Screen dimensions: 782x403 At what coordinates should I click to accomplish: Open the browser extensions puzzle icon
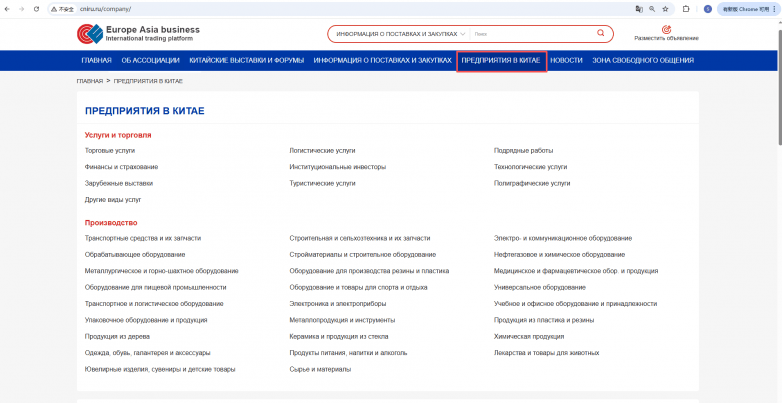pos(686,8)
